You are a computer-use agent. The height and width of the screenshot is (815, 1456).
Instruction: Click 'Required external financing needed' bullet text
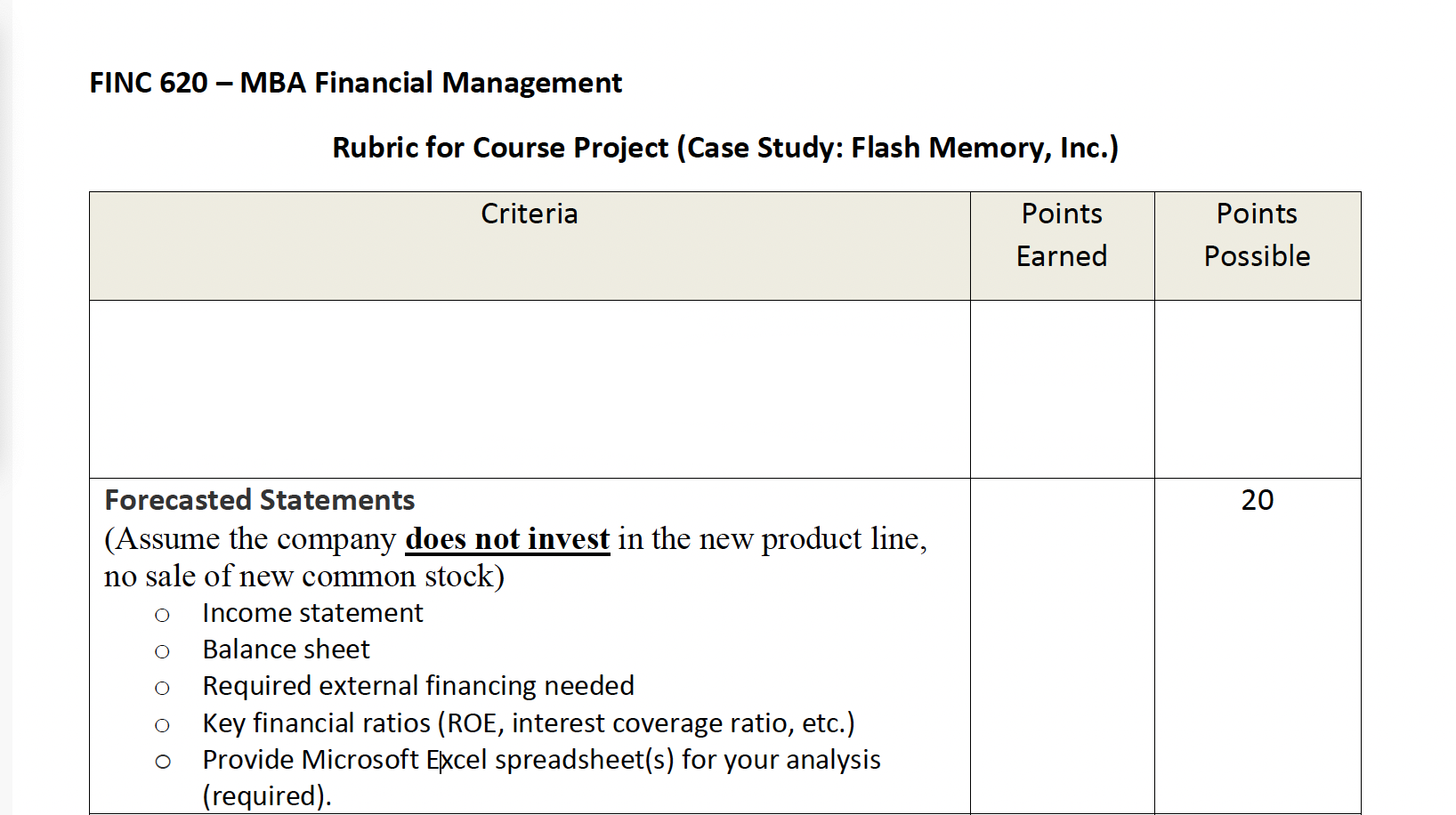[418, 686]
